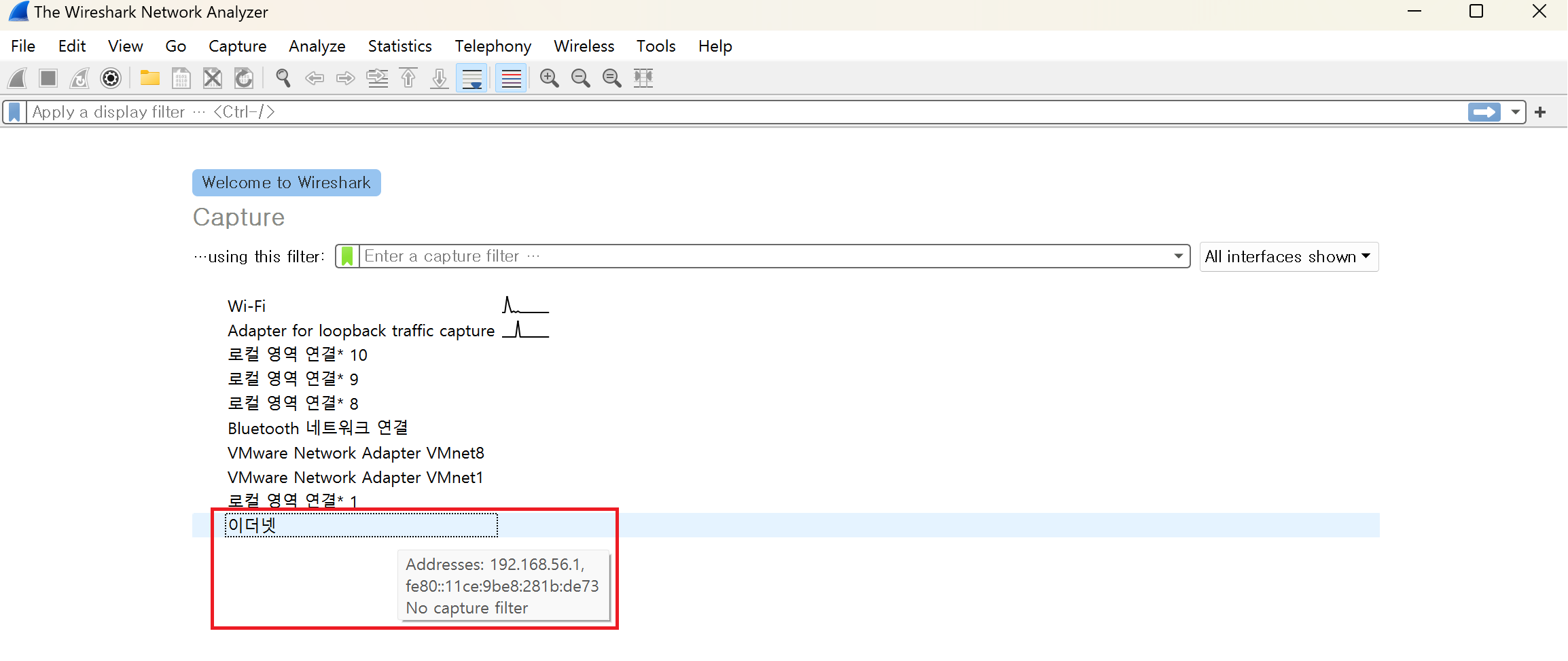Viewport: 1568px width, 661px height.
Task: Click loopback adapter traffic sparkline
Action: [525, 330]
